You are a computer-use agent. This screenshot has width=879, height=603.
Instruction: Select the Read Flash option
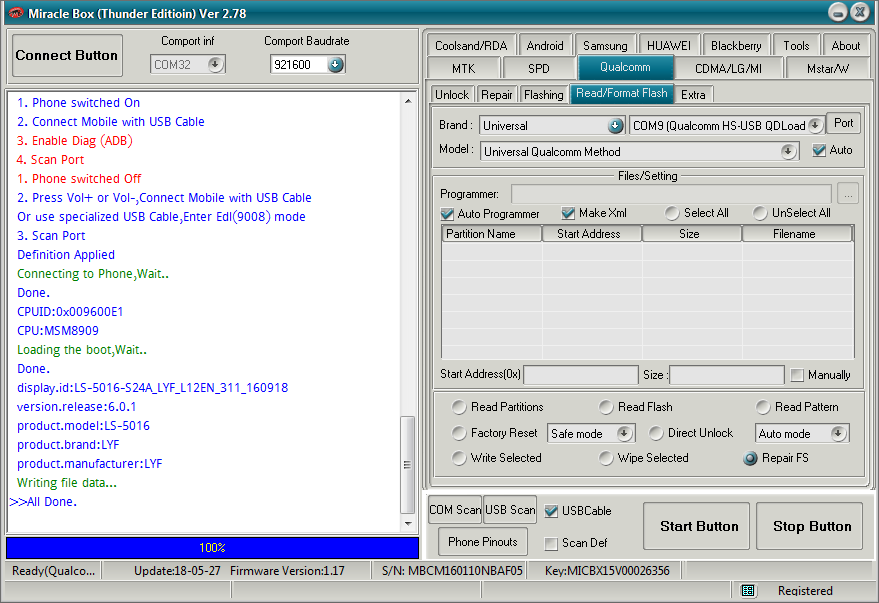(x=605, y=407)
